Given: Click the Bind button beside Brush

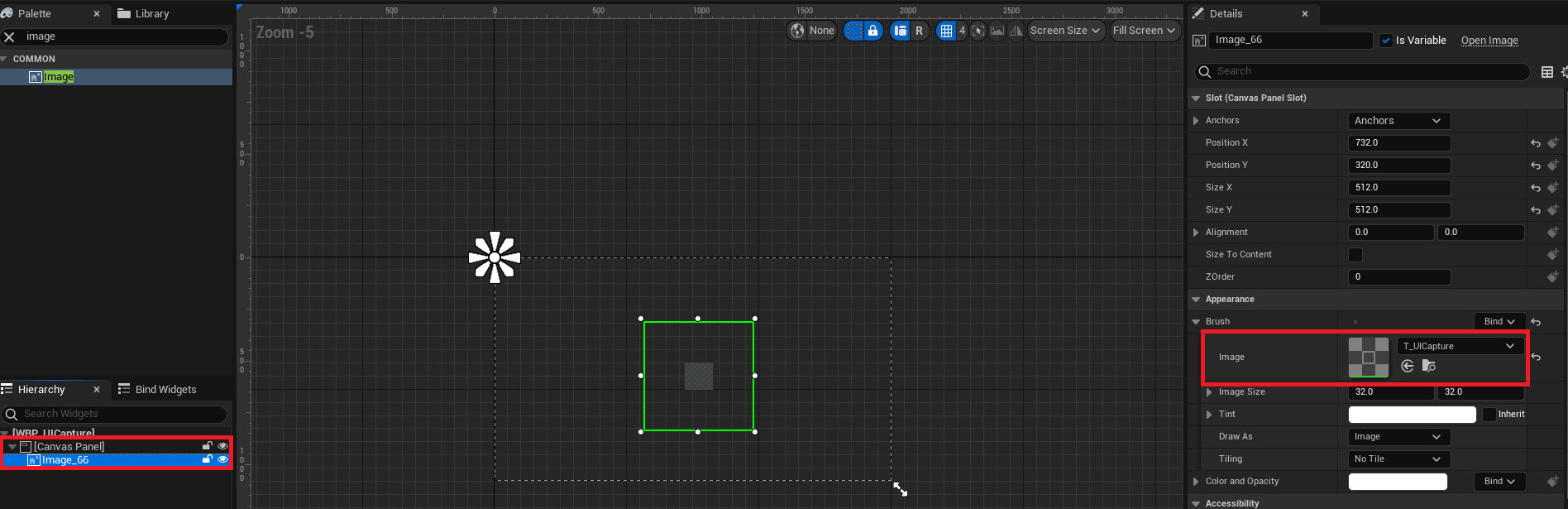Looking at the screenshot, I should click(1499, 322).
